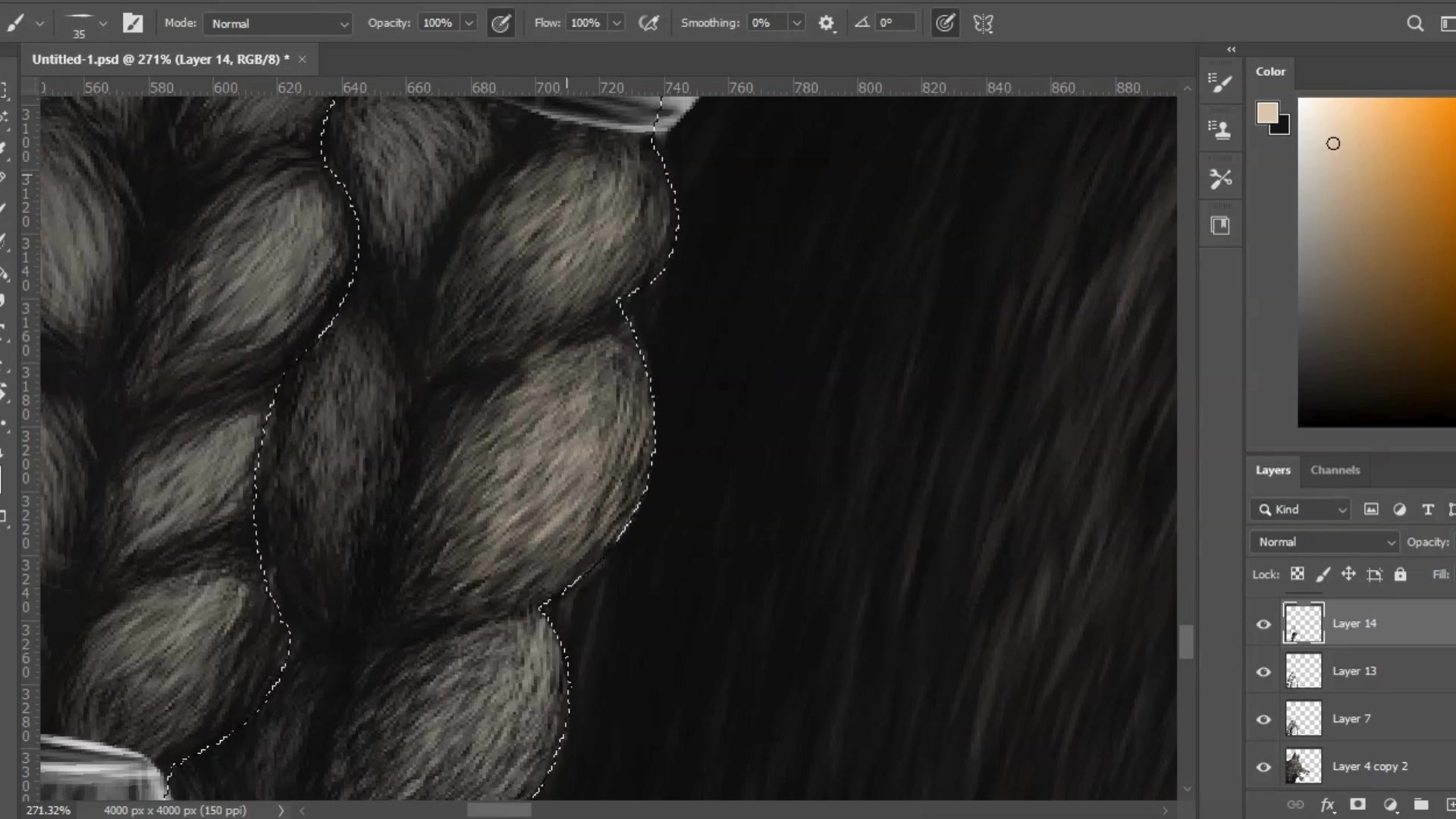1456x819 pixels.
Task: Open the Search icon
Action: click(x=1415, y=24)
